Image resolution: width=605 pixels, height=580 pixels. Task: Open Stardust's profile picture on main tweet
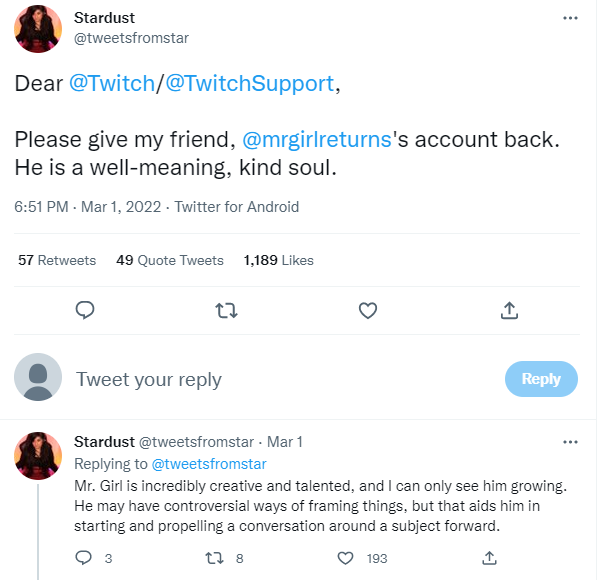[x=39, y=29]
